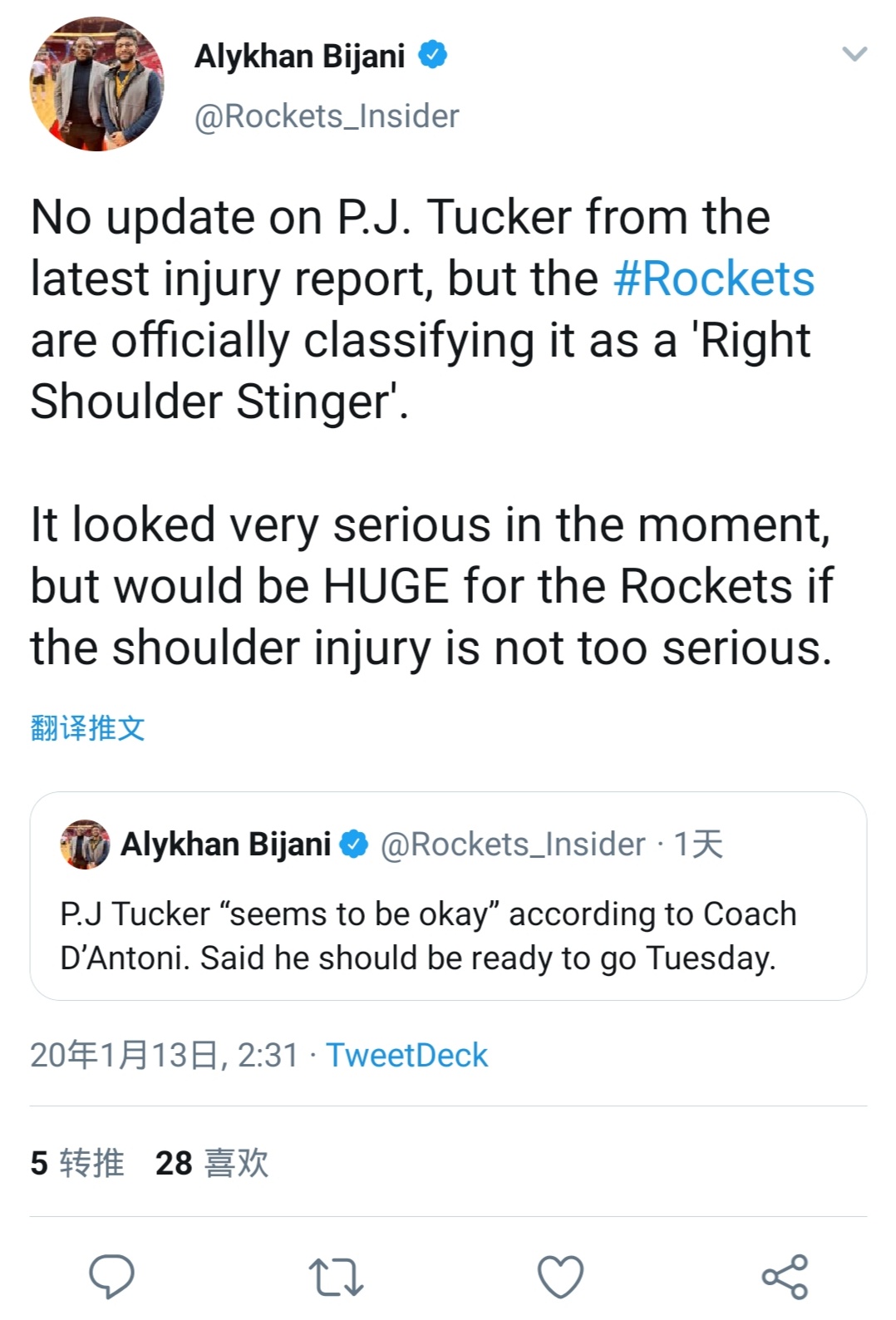Viewport: 896px width, 1320px height.
Task: Open the TweetDeck source link
Action: tap(406, 1055)
